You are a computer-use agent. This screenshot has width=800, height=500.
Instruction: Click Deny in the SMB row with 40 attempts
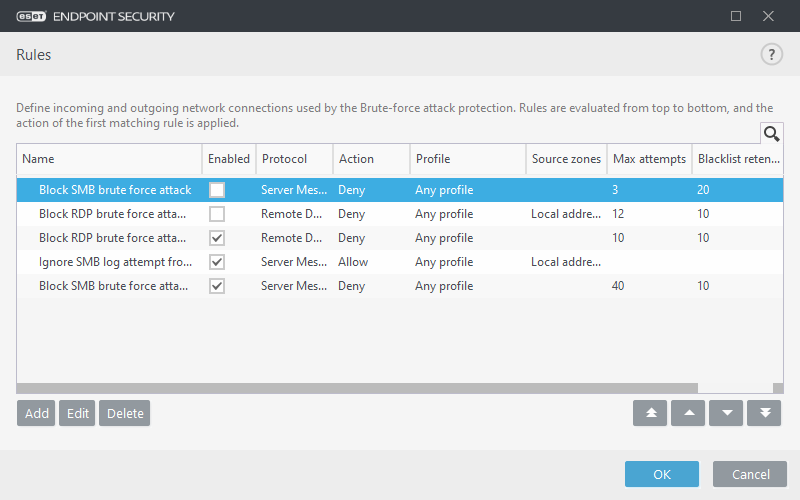click(x=352, y=286)
